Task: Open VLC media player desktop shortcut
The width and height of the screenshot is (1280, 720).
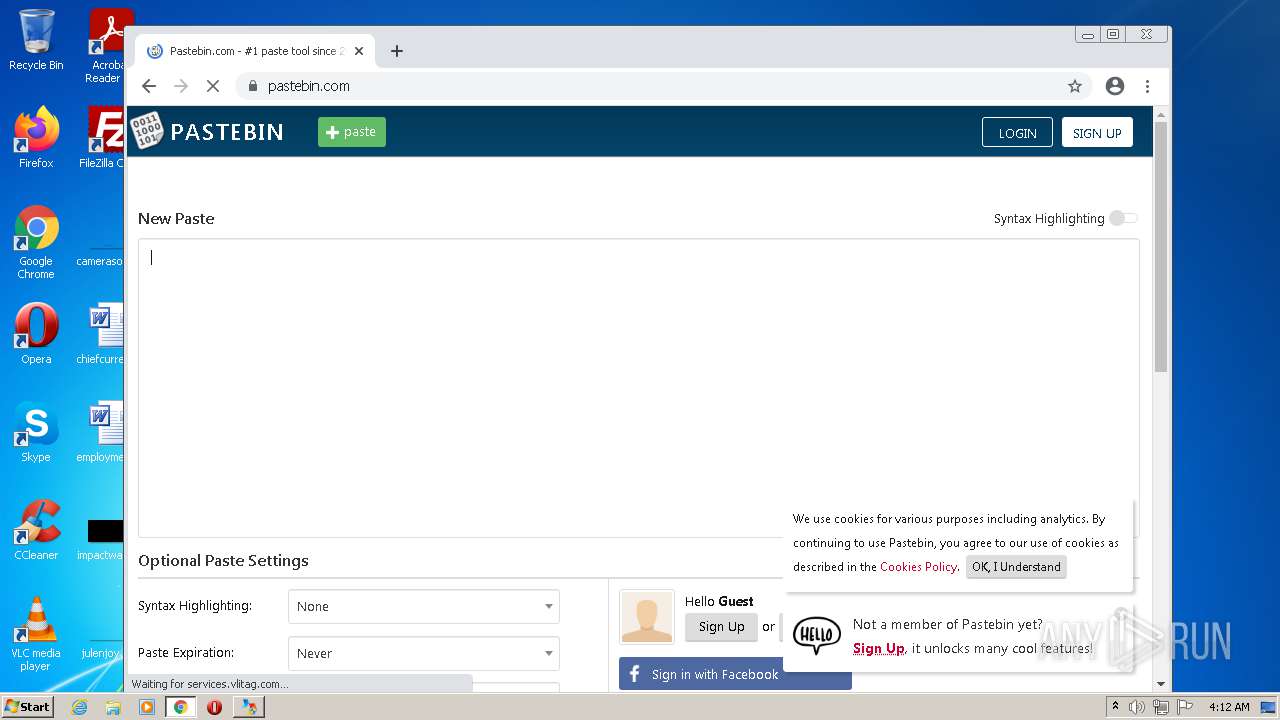Action: 36,634
